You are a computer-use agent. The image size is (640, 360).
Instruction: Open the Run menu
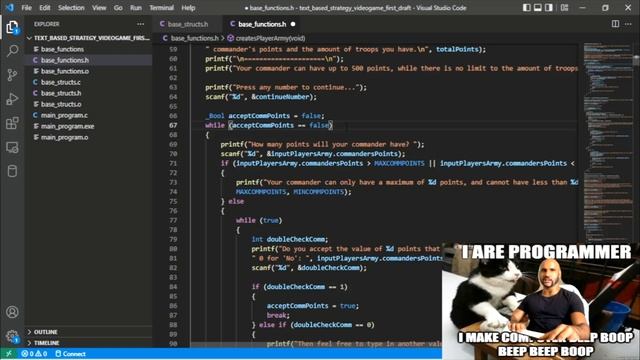136,8
